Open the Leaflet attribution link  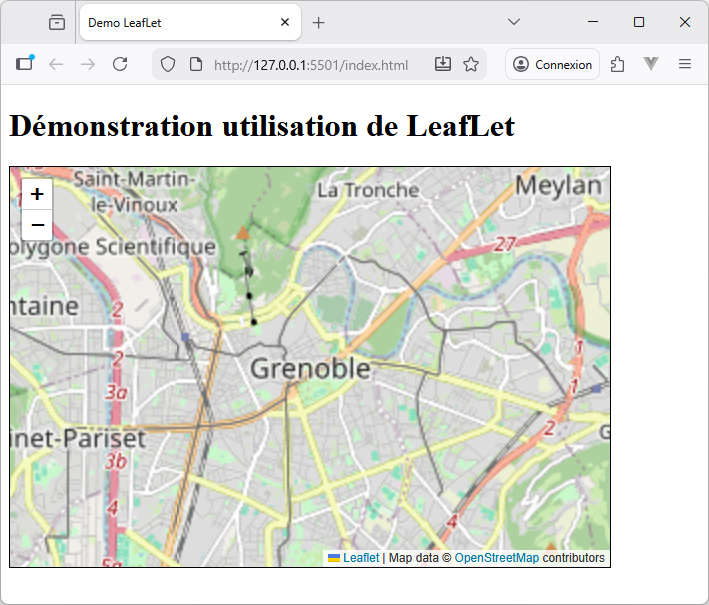coord(360,558)
